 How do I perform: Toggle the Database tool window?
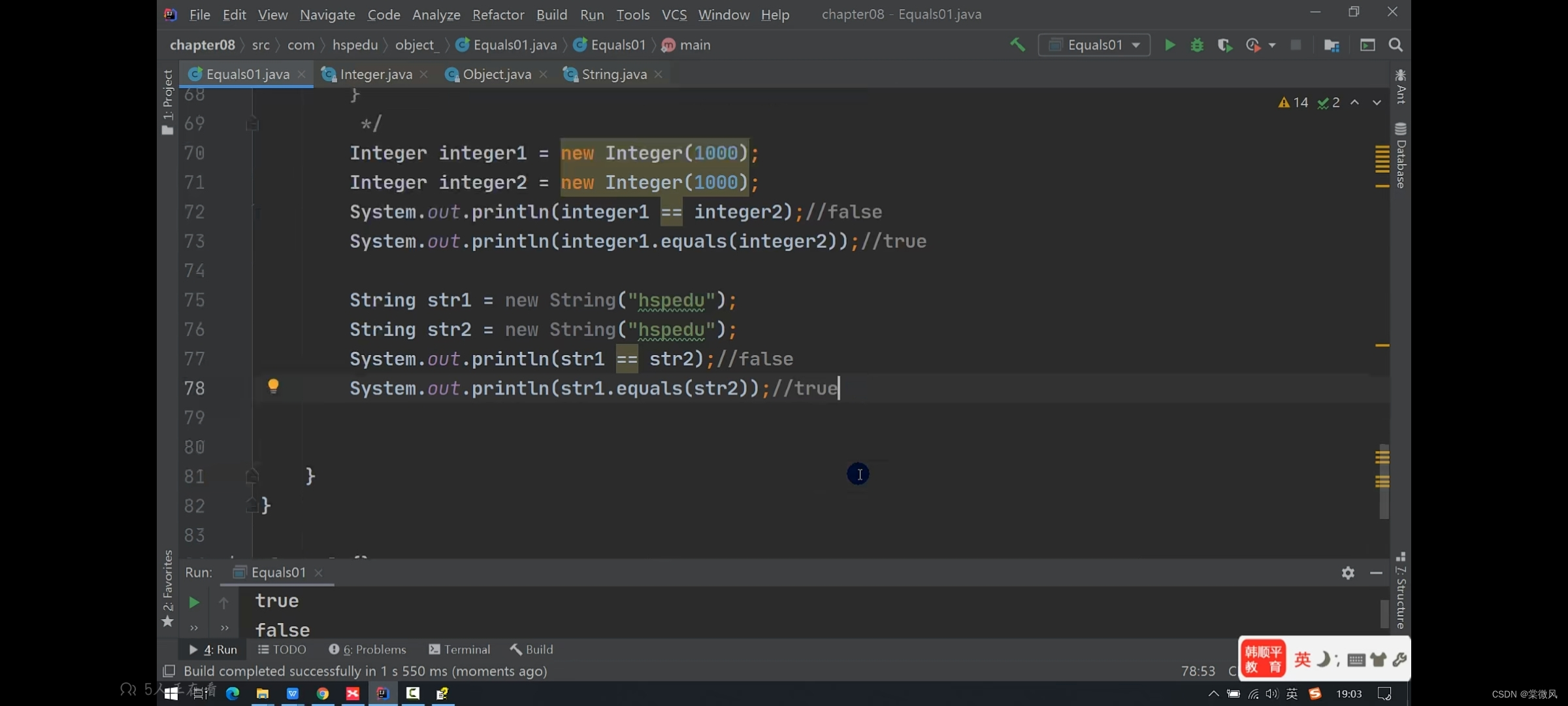[x=1400, y=156]
